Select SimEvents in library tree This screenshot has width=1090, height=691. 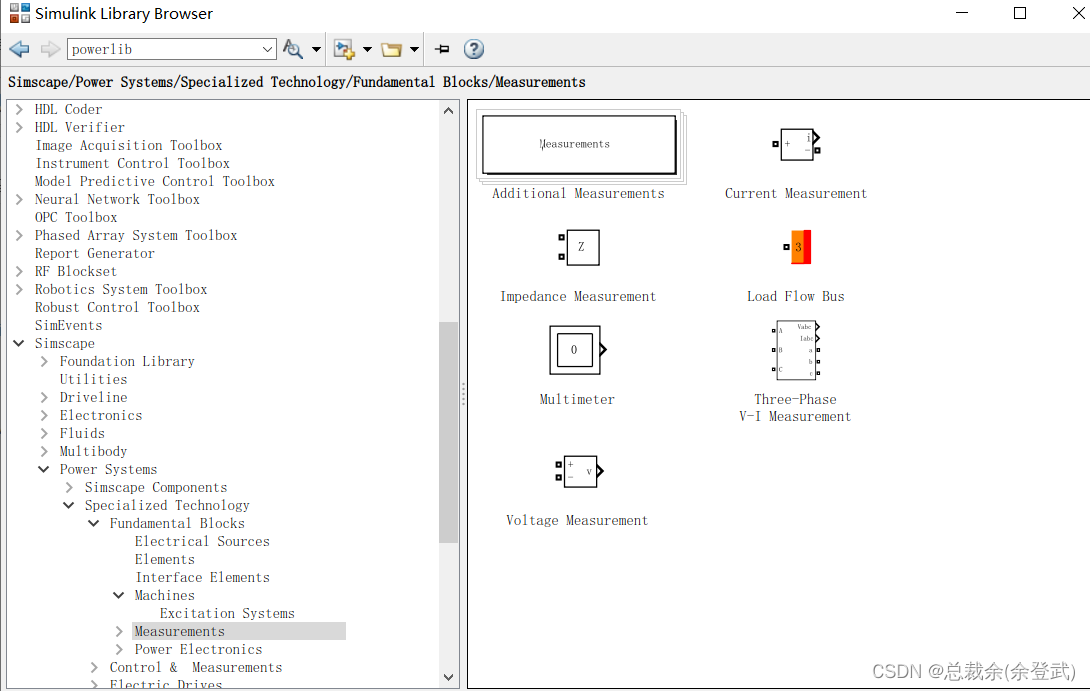(69, 325)
